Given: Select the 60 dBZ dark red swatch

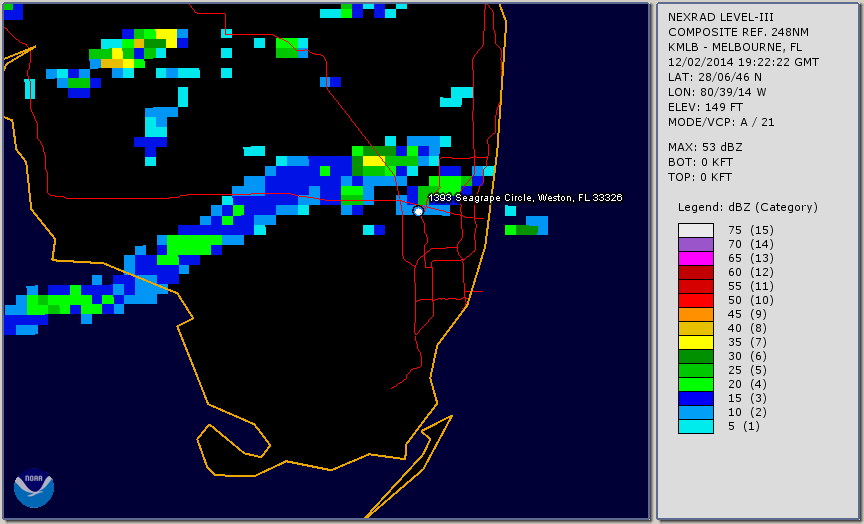Looking at the screenshot, I should (x=695, y=272).
